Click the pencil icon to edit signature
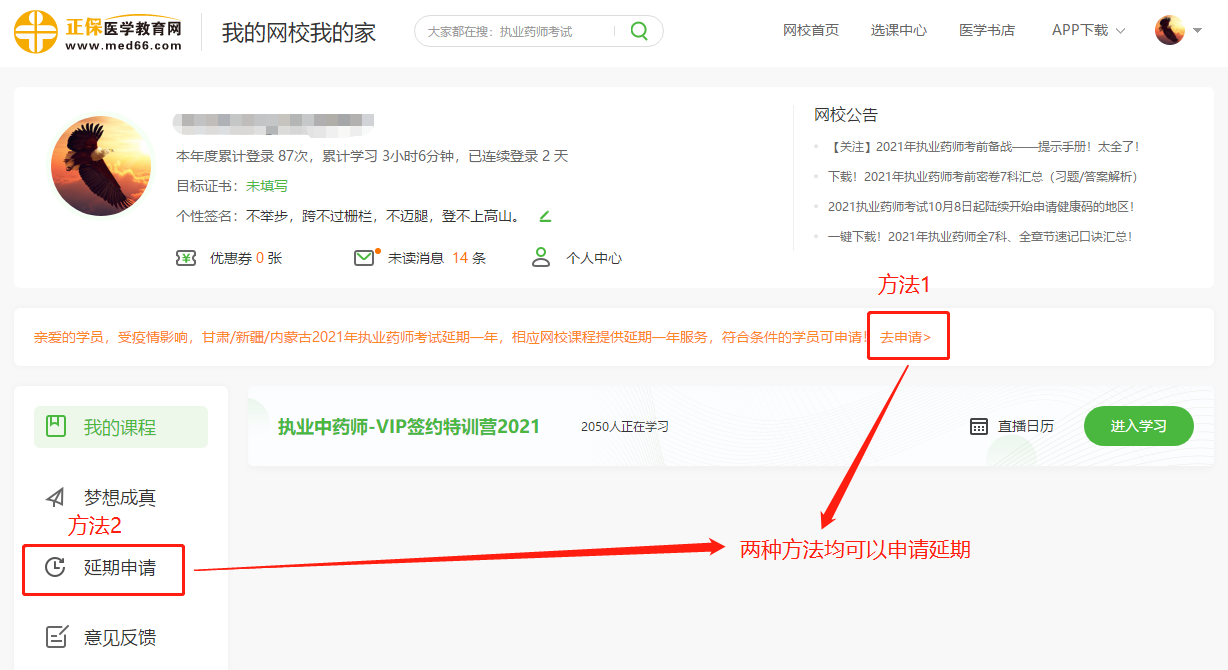 coord(545,216)
